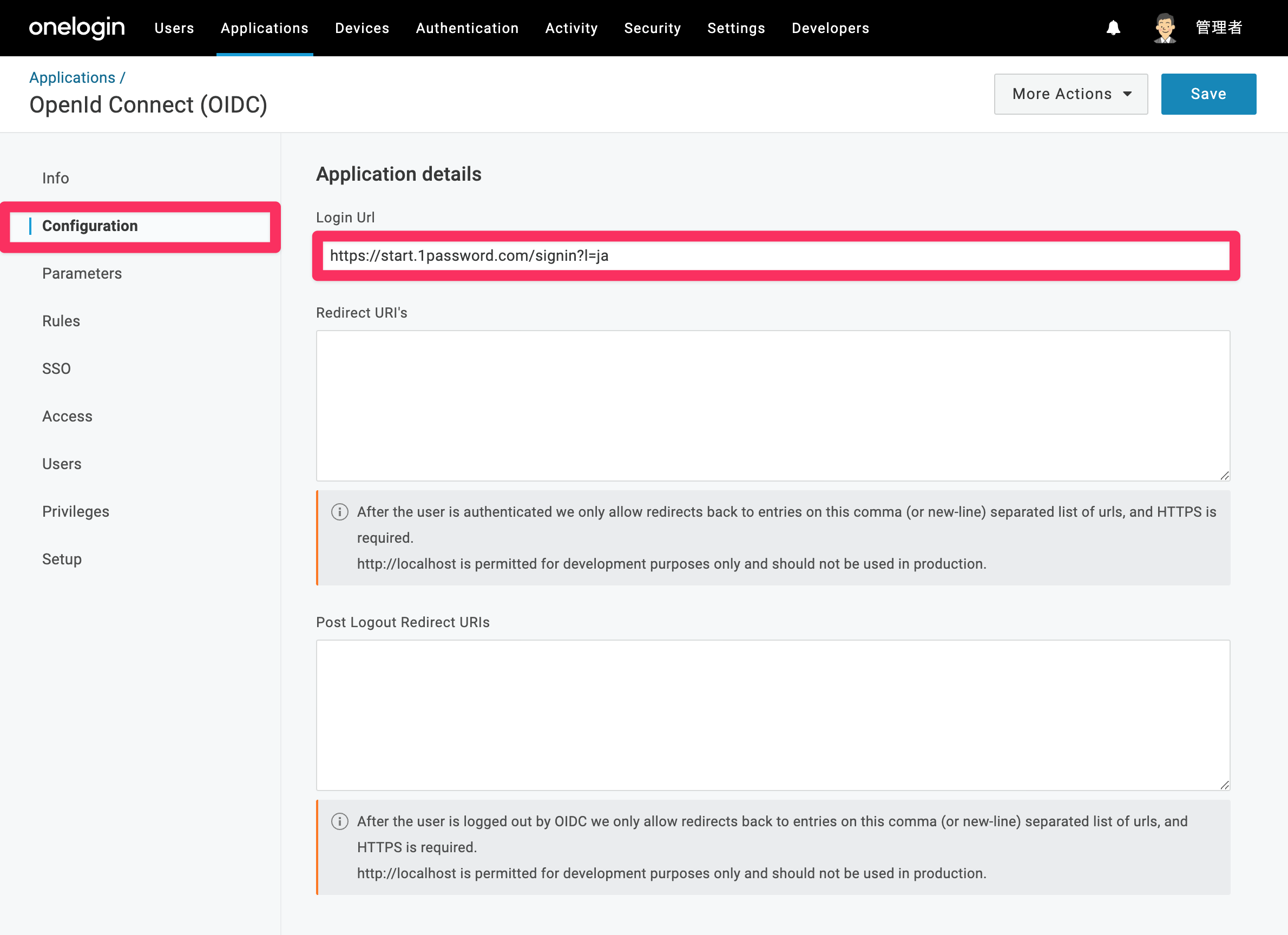Click the OneLogin logo

coord(77,28)
